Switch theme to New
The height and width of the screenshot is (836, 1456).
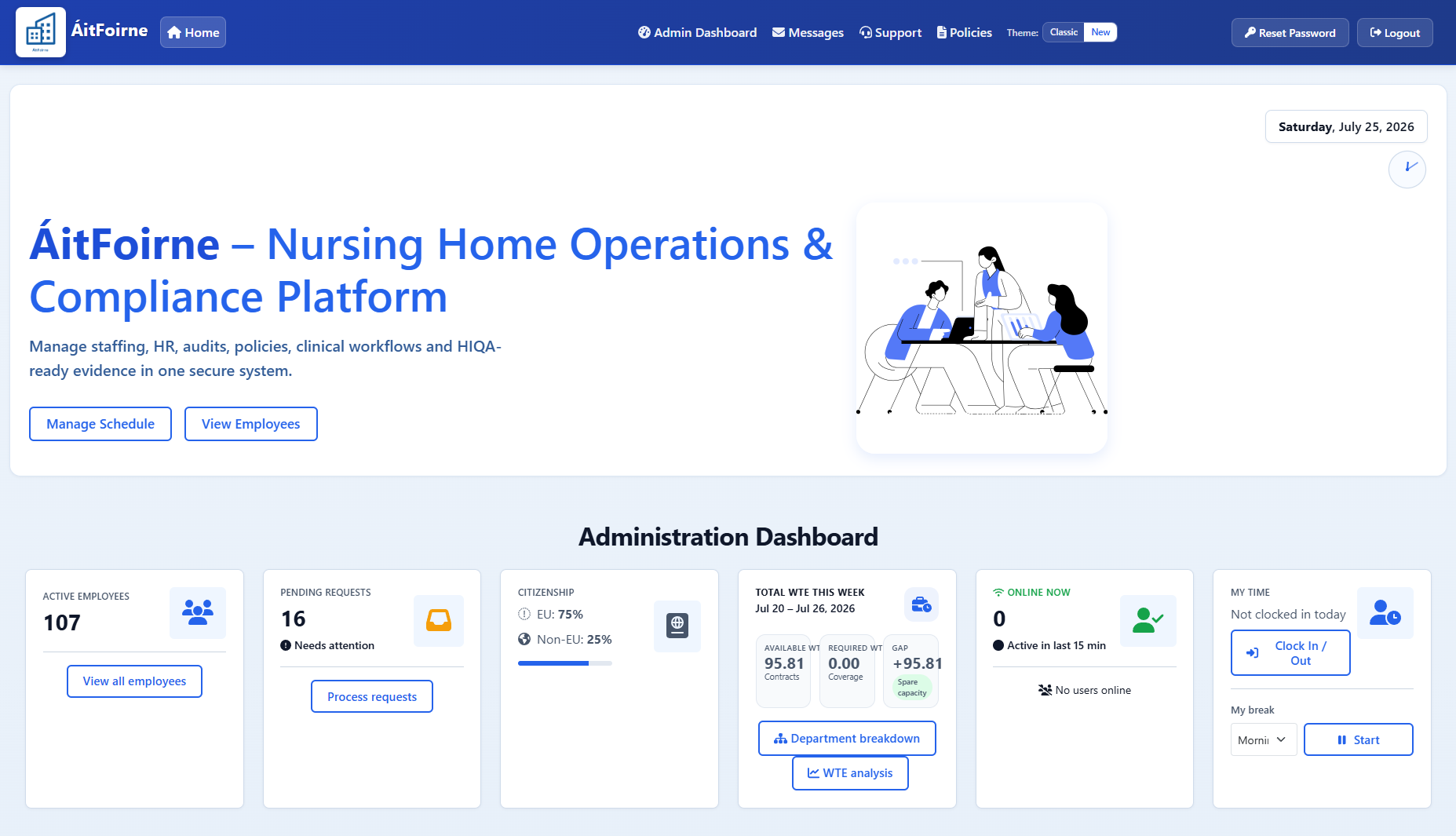1100,32
